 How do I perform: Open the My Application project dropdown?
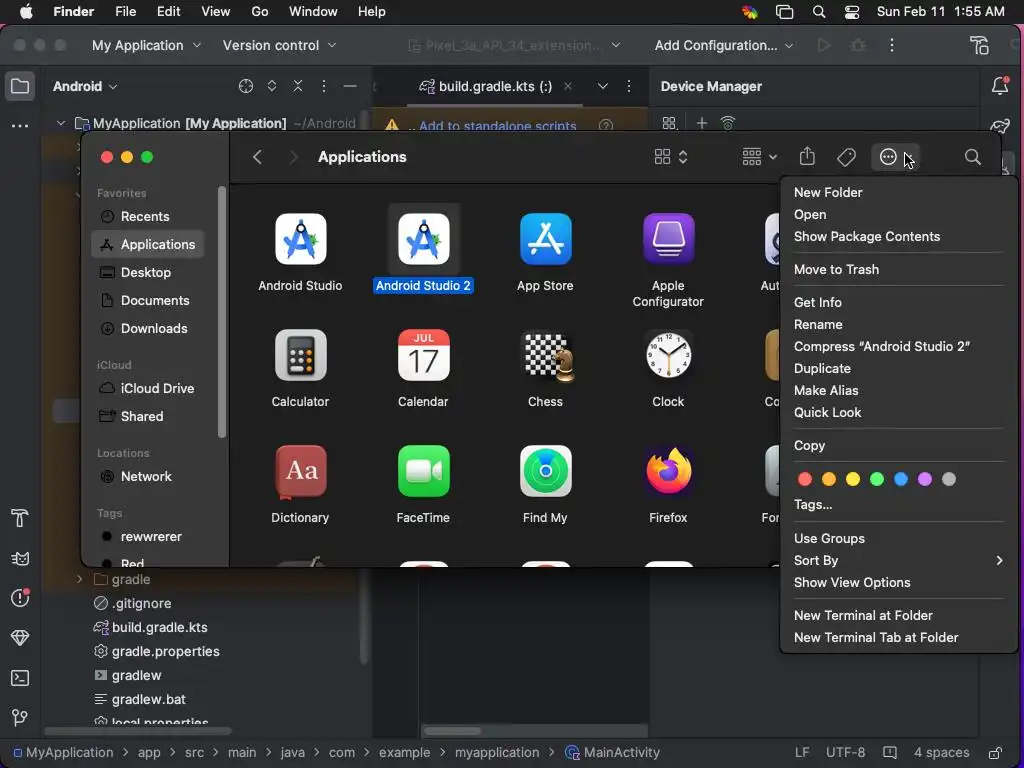click(x=146, y=45)
